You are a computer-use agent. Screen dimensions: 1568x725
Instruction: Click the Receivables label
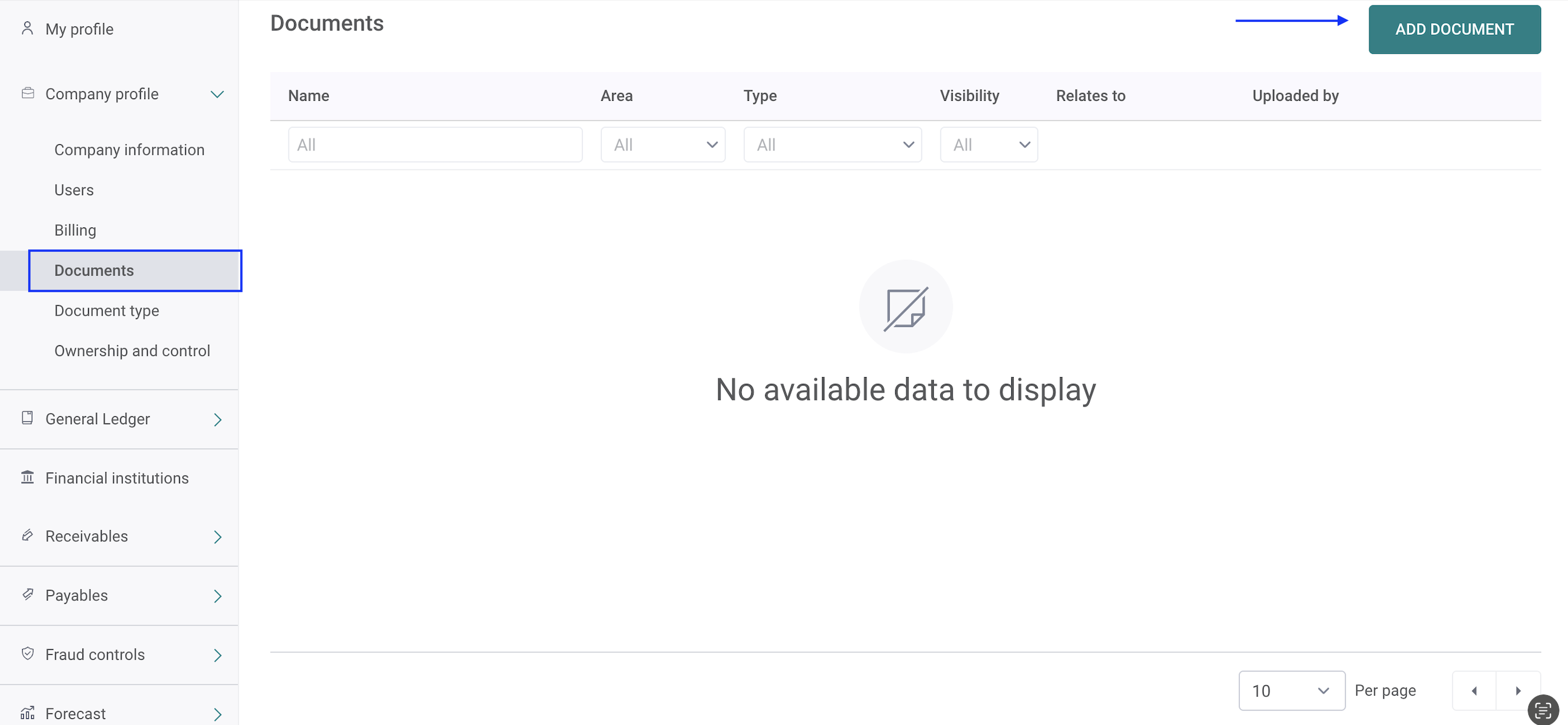tap(87, 536)
